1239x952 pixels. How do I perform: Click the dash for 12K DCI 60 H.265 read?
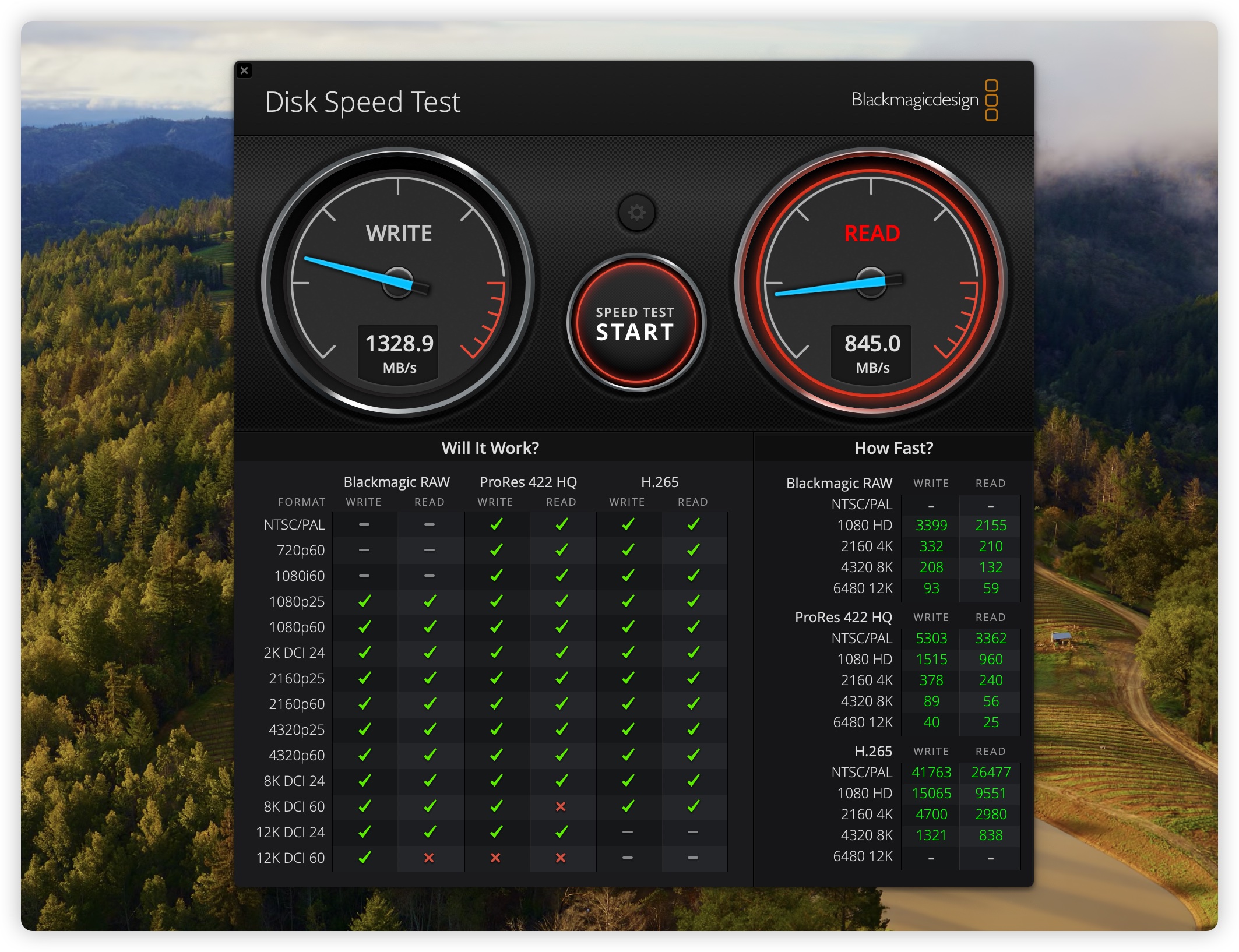tap(693, 858)
